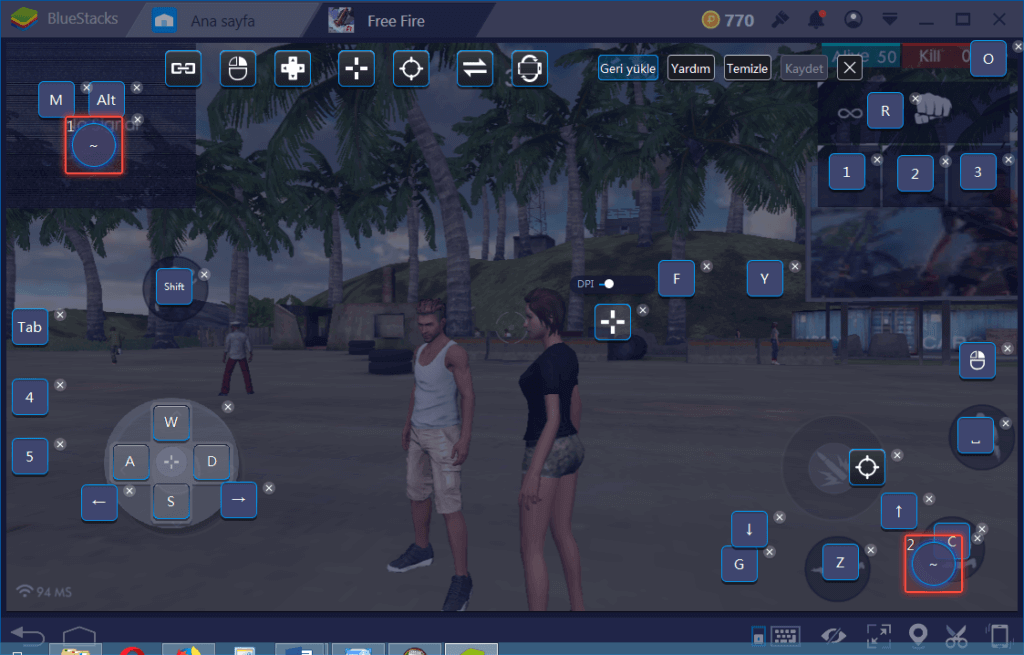This screenshot has height=655, width=1024.
Task: Select the mouse control icon in top toolbar
Action: point(237,68)
